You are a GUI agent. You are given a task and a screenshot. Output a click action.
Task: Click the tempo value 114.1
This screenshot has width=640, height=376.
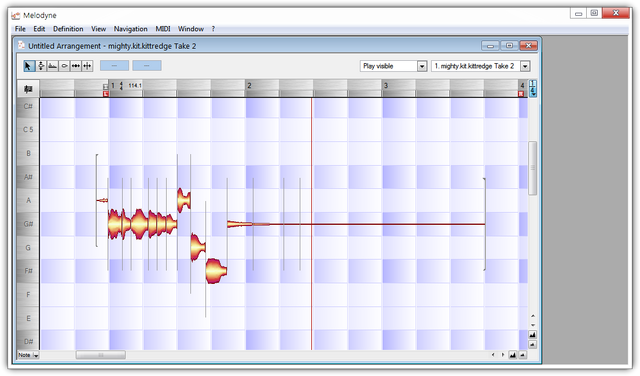[135, 85]
